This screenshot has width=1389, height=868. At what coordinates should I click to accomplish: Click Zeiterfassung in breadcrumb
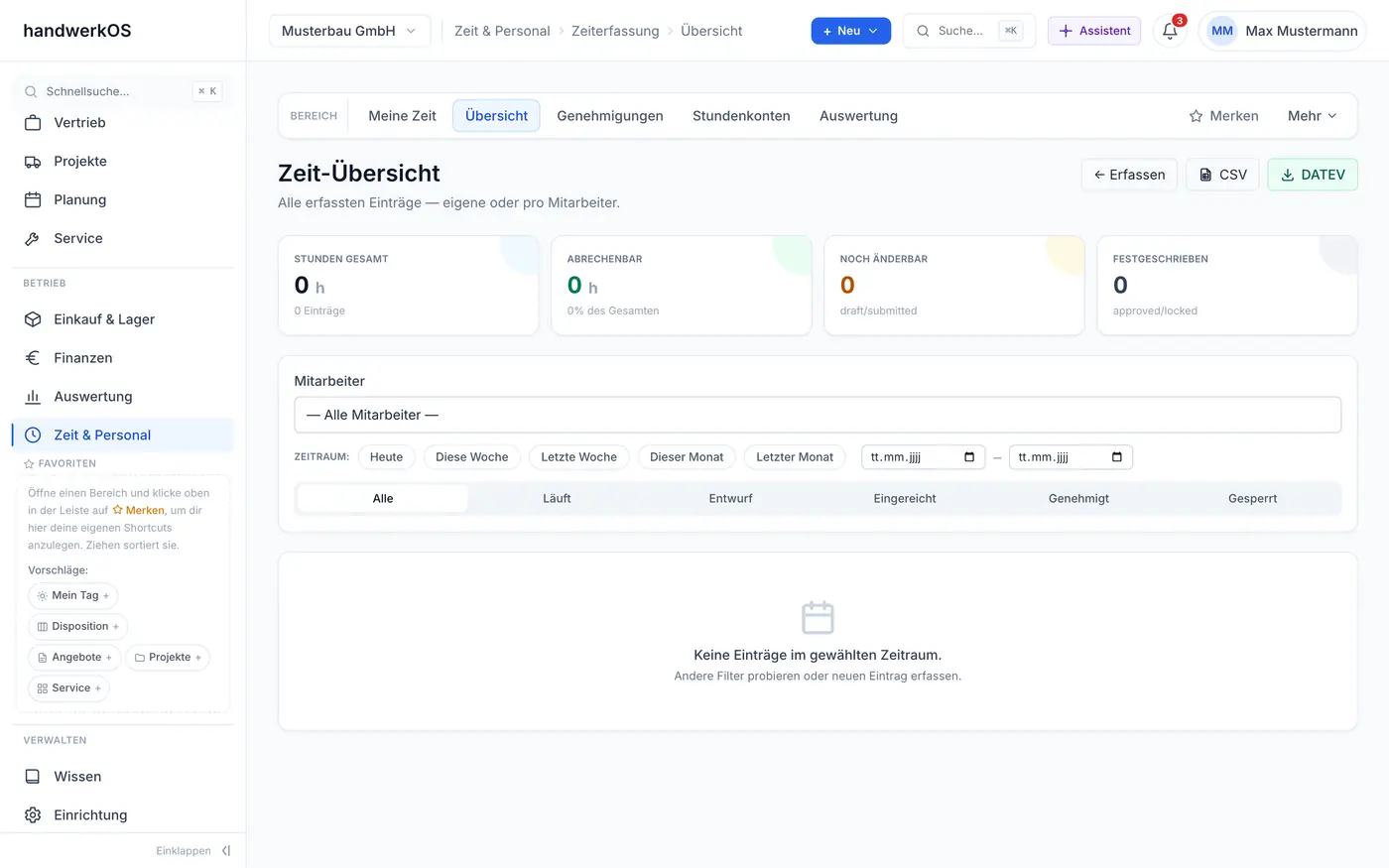[x=615, y=31]
